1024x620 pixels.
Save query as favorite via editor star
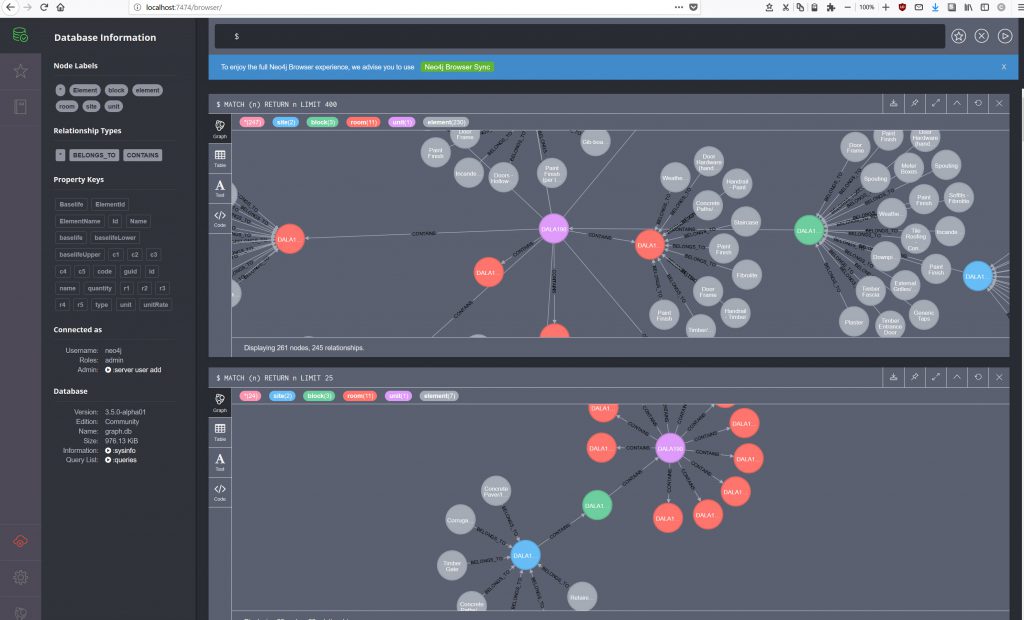958,36
